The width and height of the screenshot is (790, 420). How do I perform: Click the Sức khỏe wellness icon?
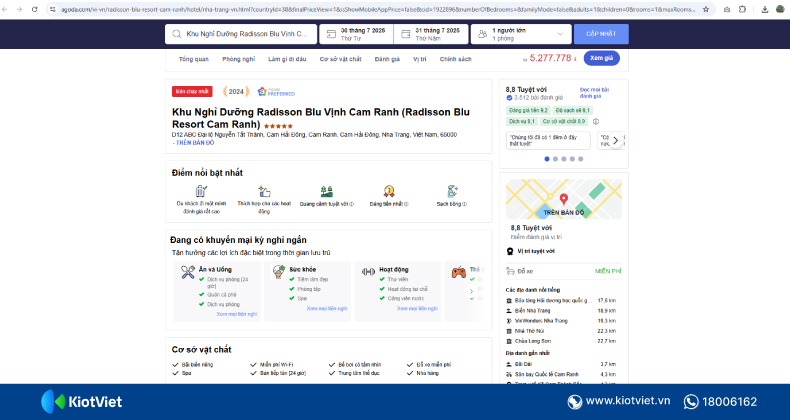(x=279, y=272)
